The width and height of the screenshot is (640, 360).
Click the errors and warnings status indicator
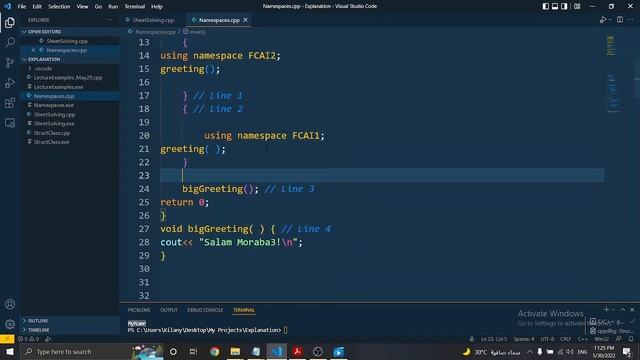[x=28, y=339]
